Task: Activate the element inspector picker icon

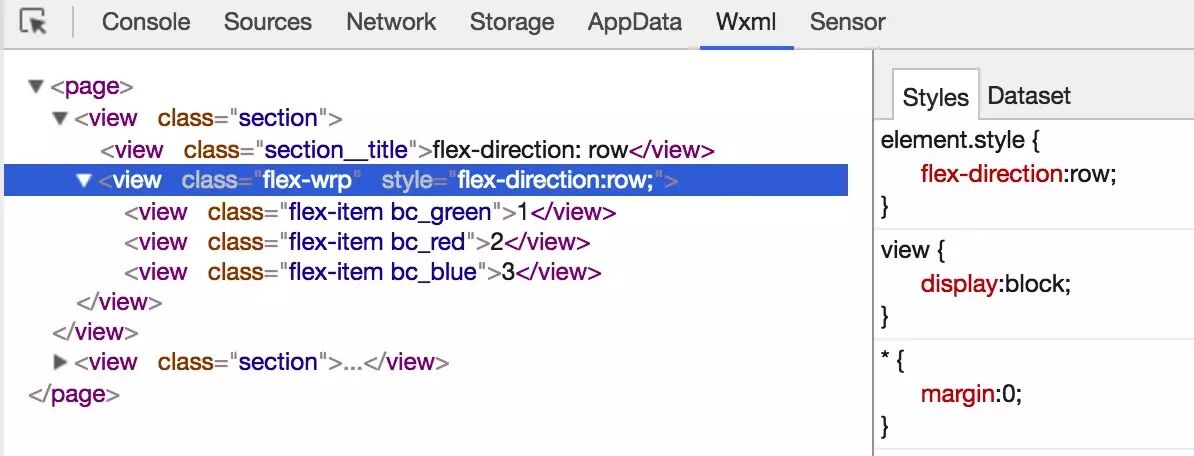Action: click(34, 22)
